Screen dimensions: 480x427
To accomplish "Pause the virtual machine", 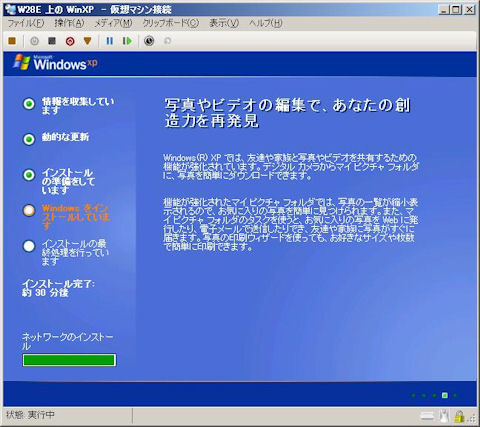I will 109,41.
